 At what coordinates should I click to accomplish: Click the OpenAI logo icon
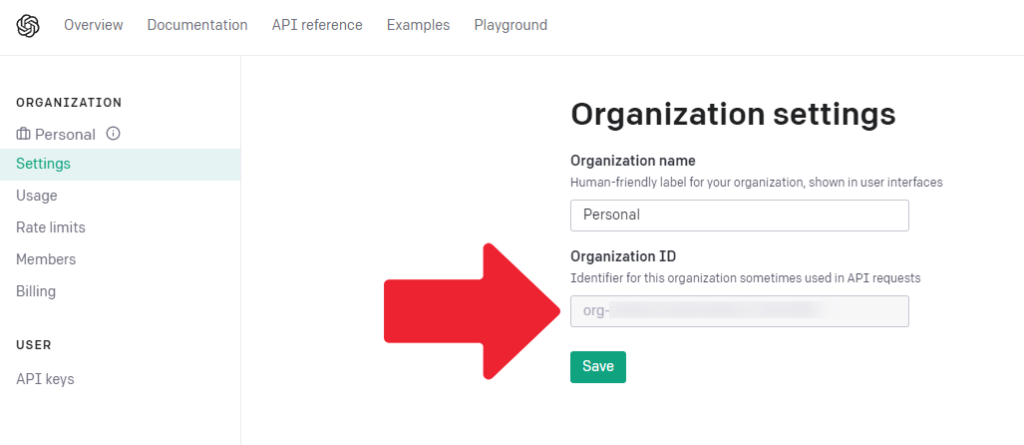tap(27, 25)
